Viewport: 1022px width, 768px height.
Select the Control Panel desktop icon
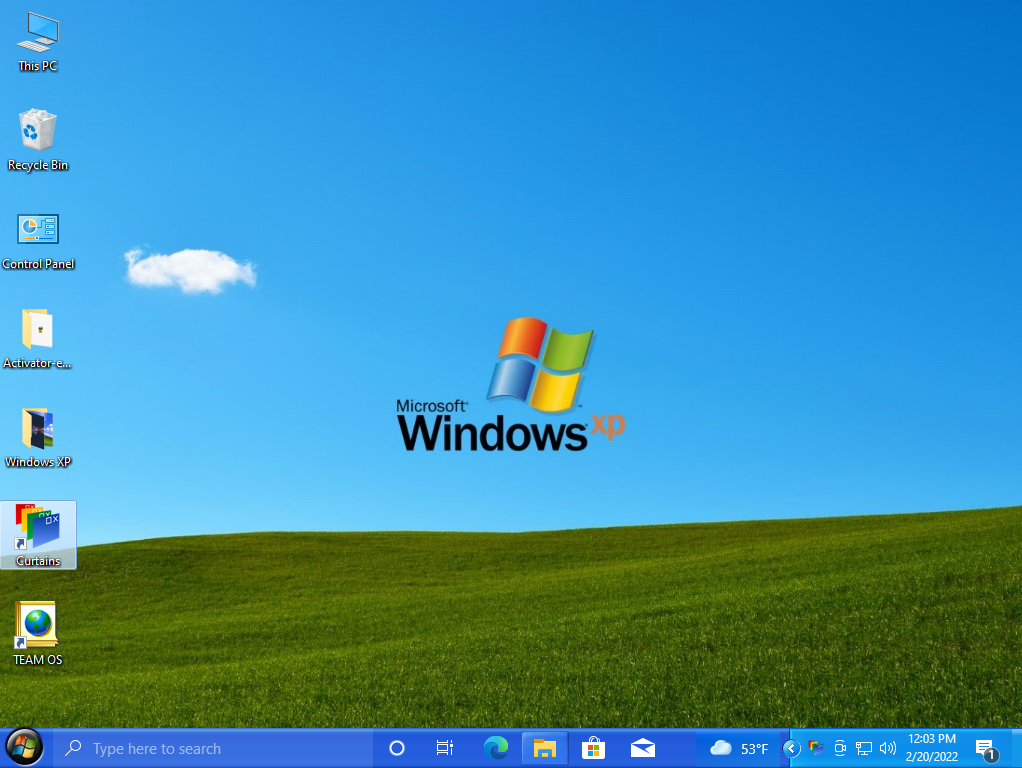click(38, 241)
